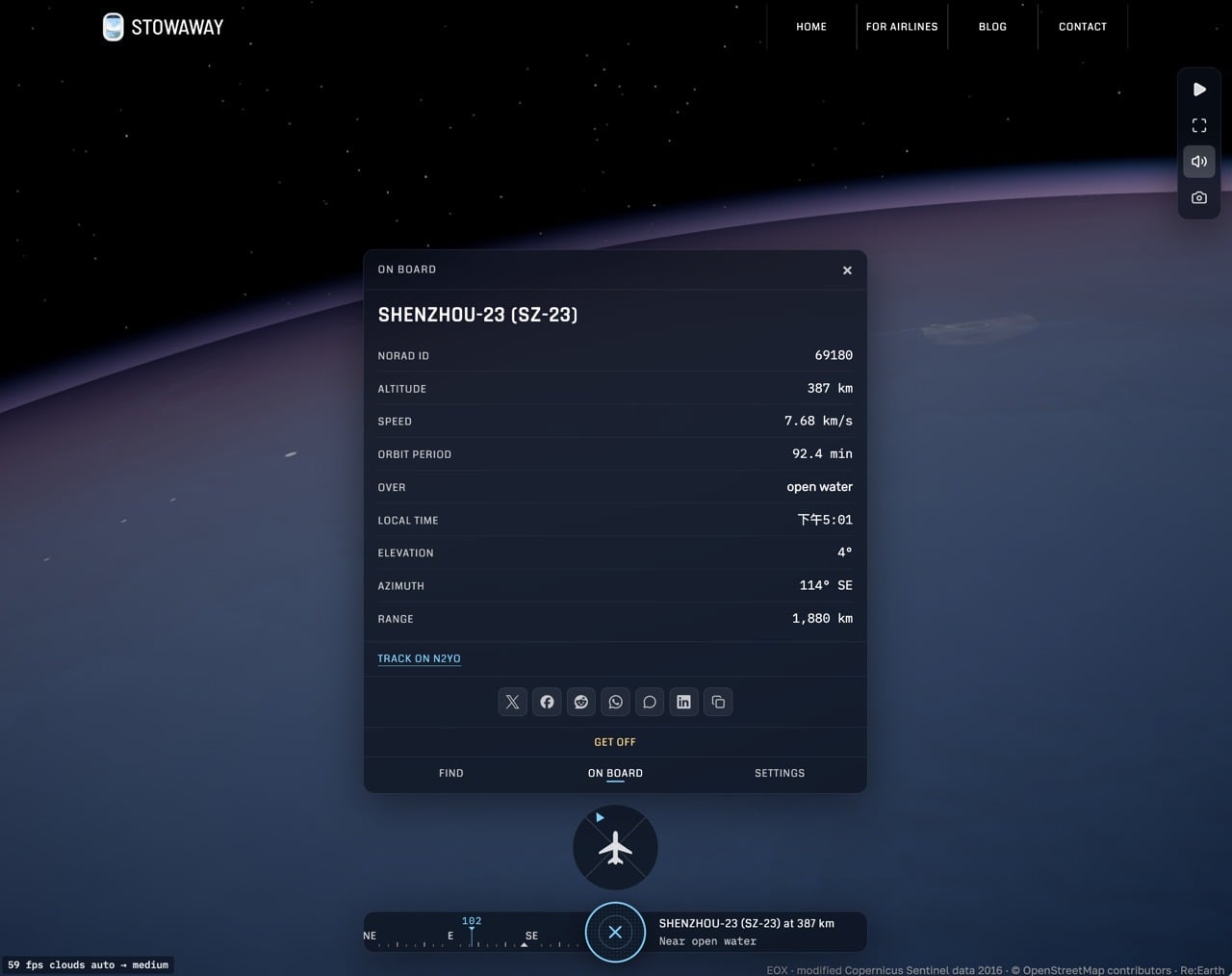Click the SHENZHOU-23 (SZ-23) panel title
The height and width of the screenshot is (976, 1232).
click(477, 315)
